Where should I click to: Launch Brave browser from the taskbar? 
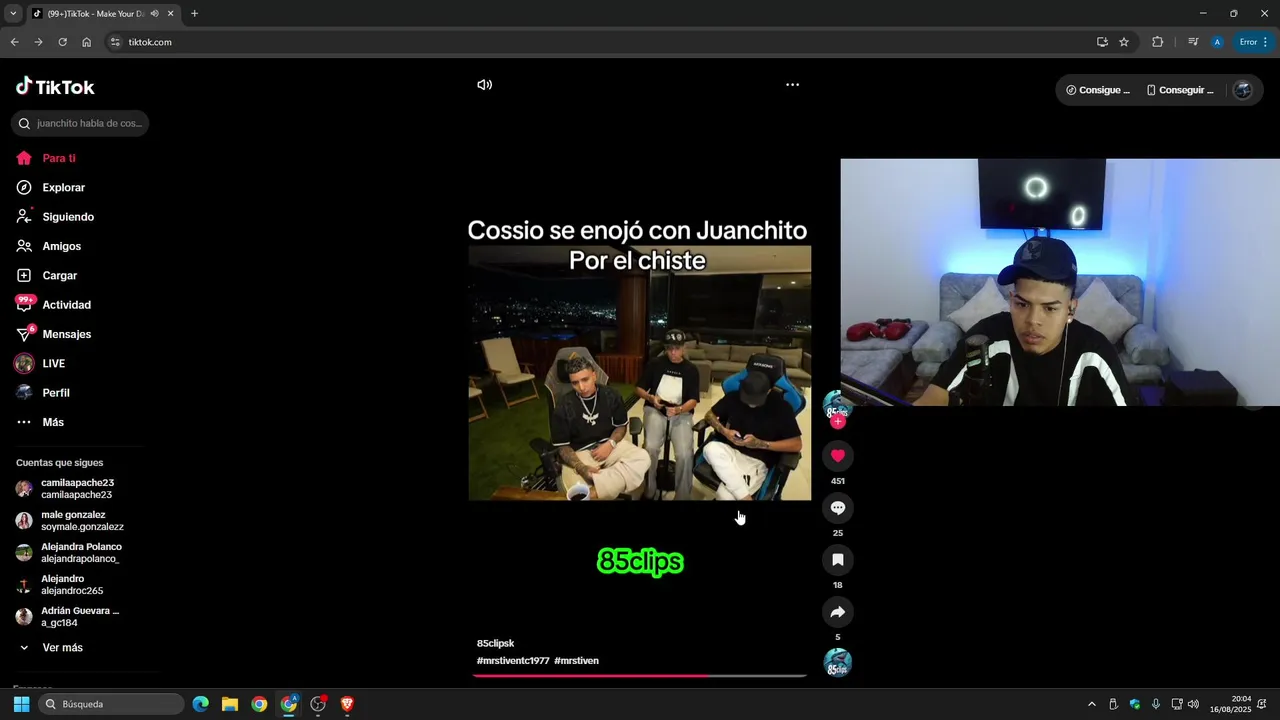click(x=347, y=704)
